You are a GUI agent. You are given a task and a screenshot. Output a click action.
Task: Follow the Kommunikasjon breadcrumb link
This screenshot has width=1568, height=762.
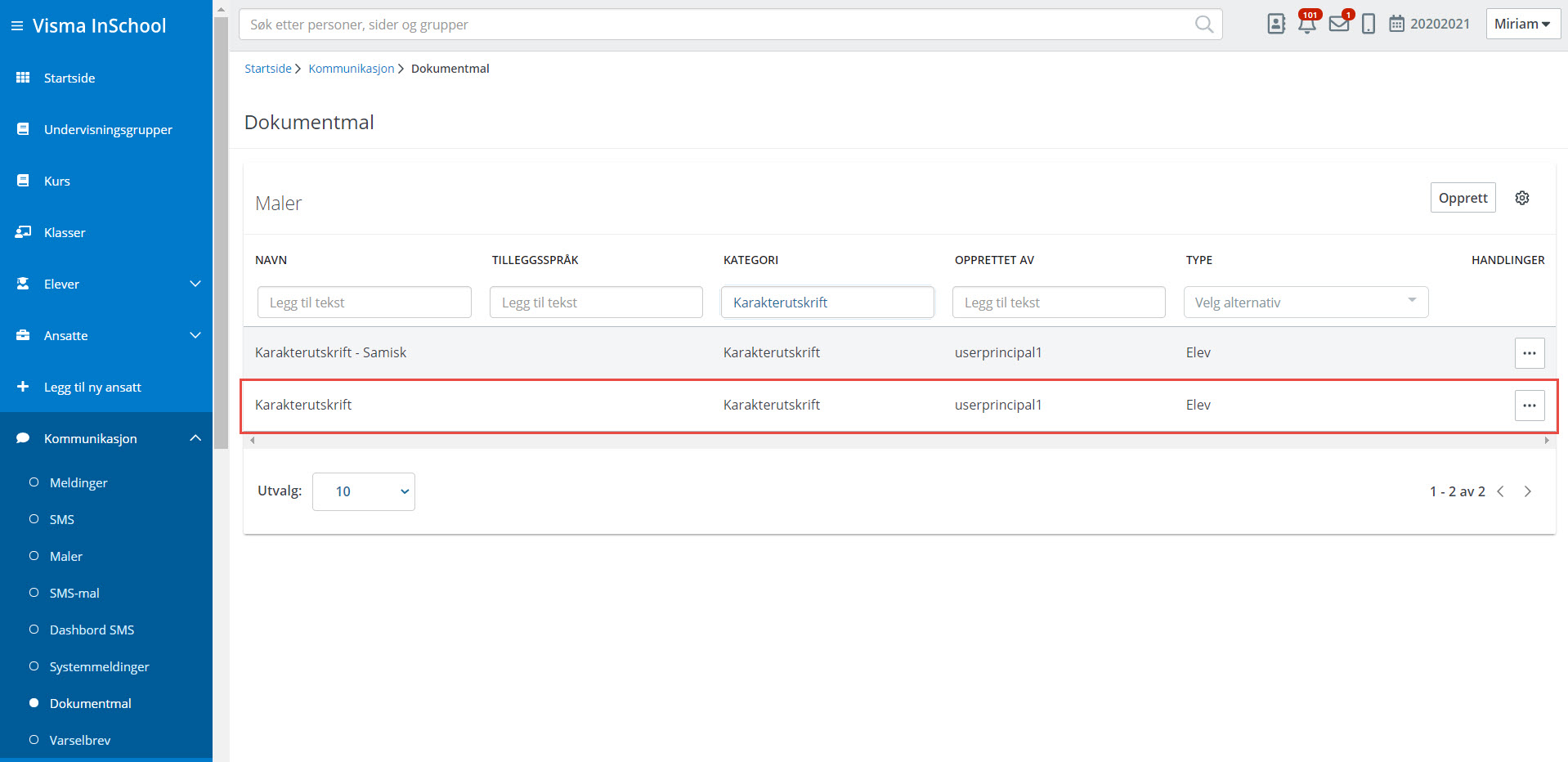point(351,69)
